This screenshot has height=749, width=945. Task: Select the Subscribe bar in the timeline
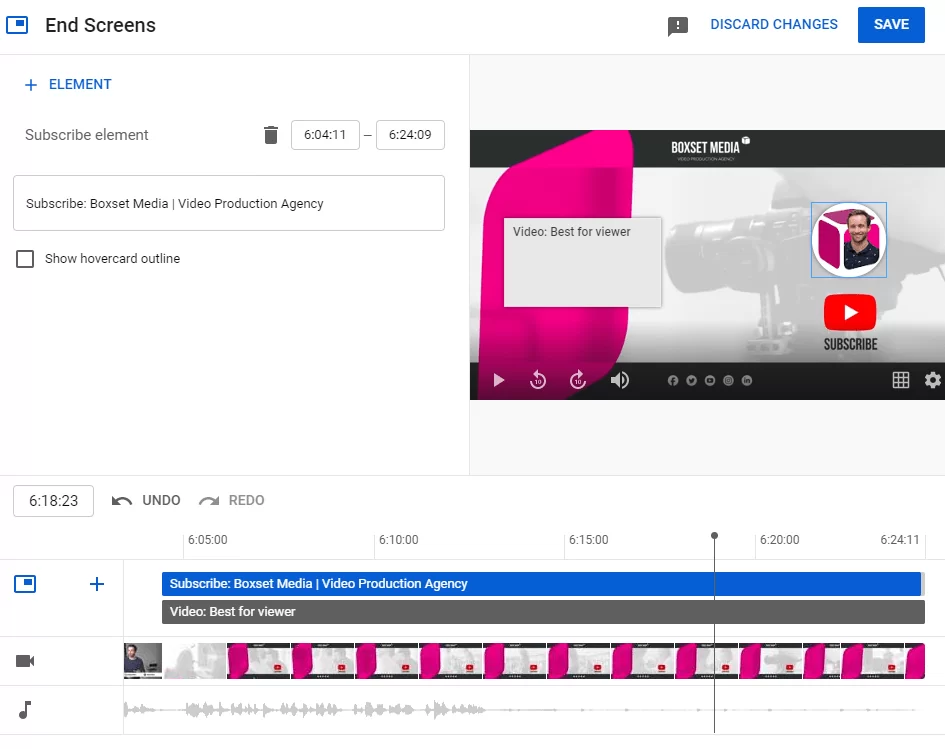point(540,583)
